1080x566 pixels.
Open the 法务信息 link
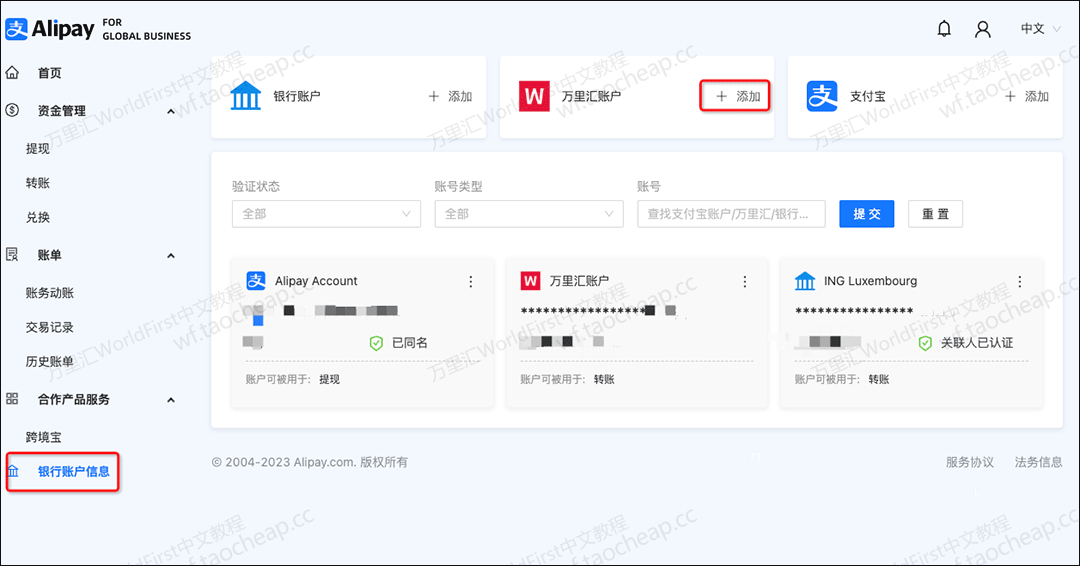pyautogui.click(x=1038, y=462)
